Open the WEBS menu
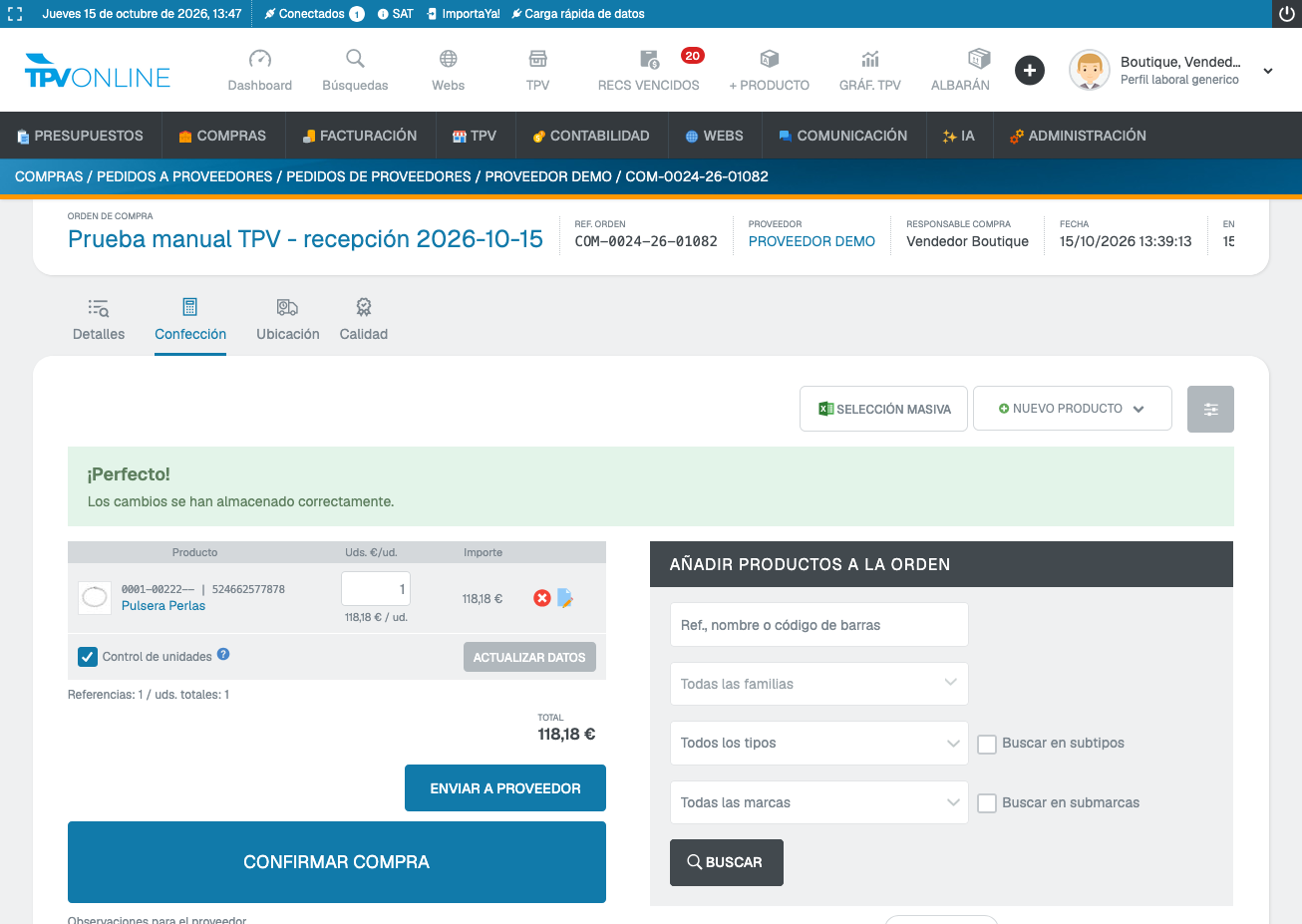 pos(715,136)
